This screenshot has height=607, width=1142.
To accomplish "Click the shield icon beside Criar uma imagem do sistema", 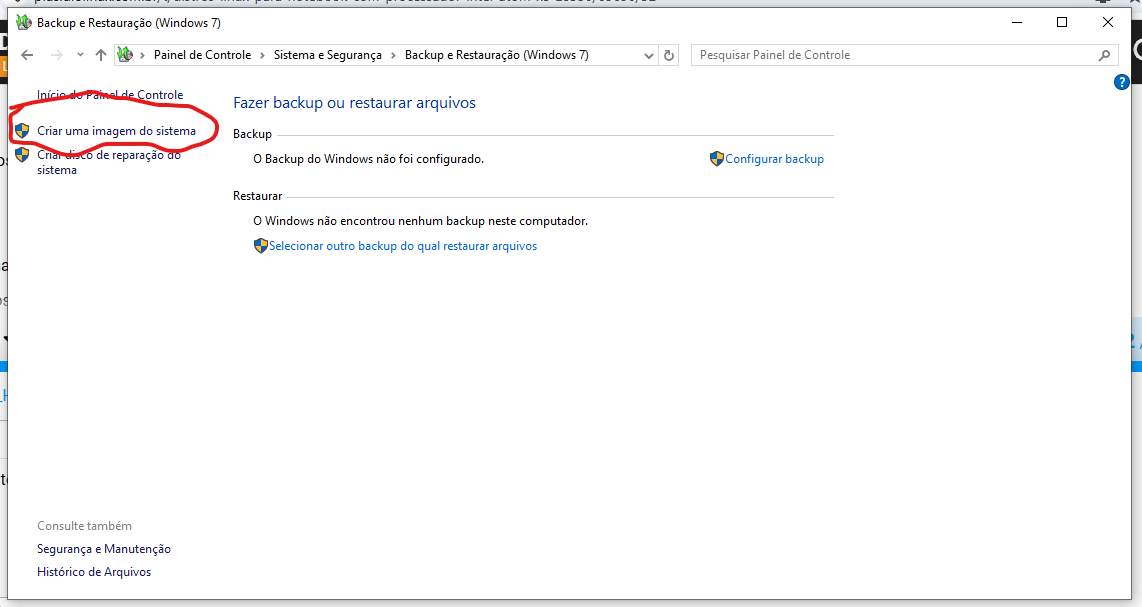I will pyautogui.click(x=22, y=131).
